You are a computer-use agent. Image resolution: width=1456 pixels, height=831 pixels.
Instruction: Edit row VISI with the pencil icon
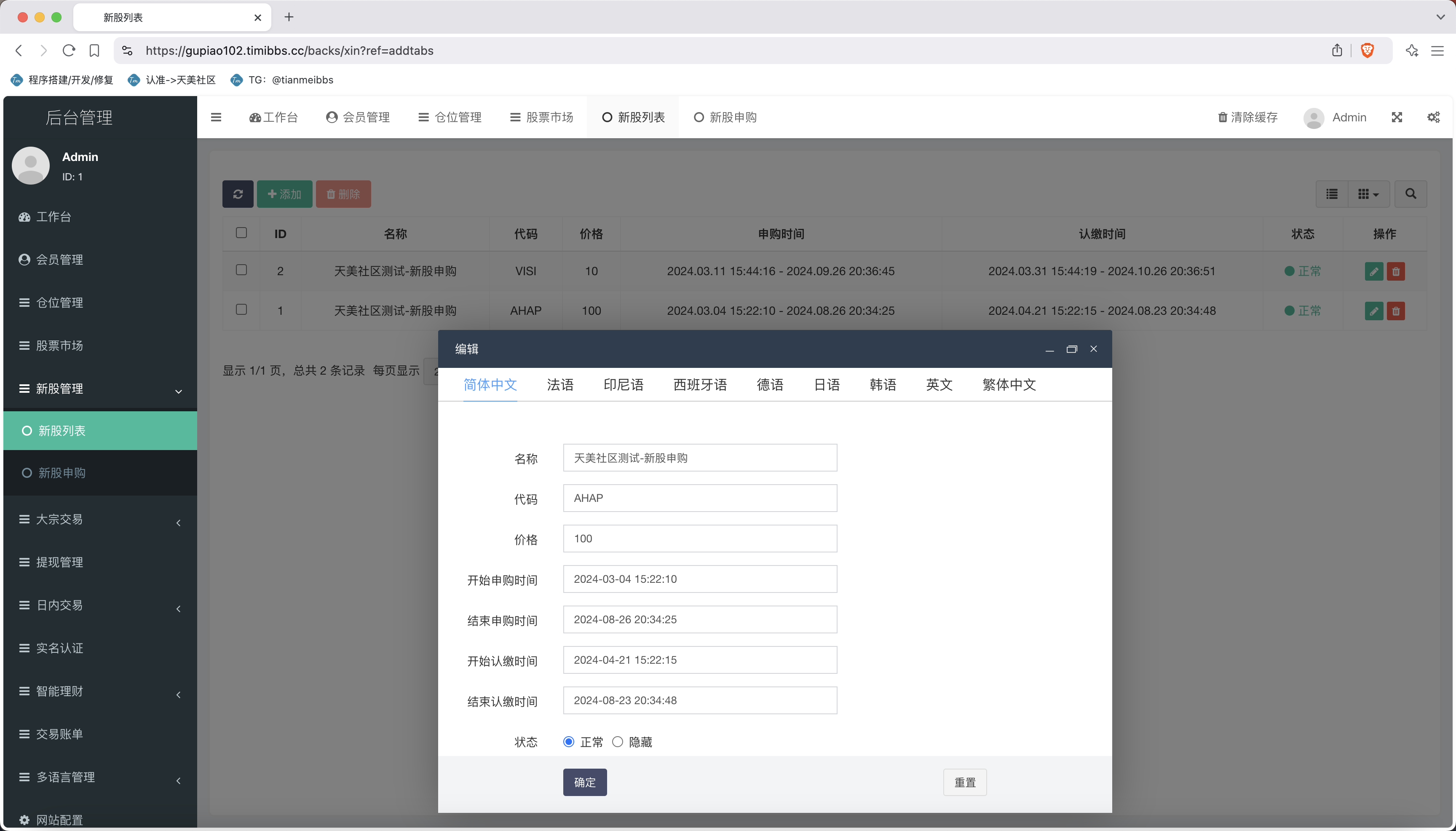pyautogui.click(x=1374, y=271)
